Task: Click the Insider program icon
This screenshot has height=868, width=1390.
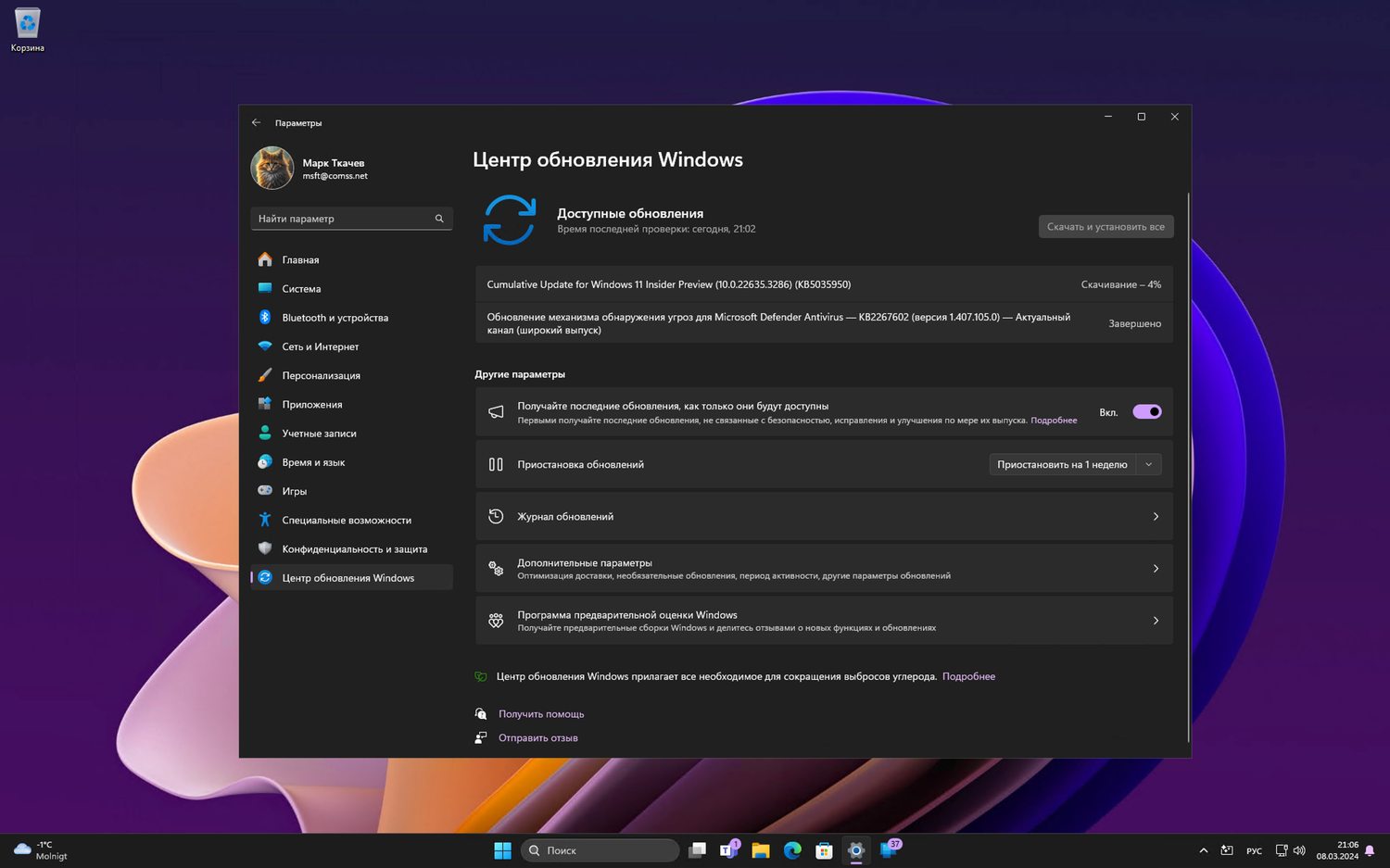Action: [496, 621]
